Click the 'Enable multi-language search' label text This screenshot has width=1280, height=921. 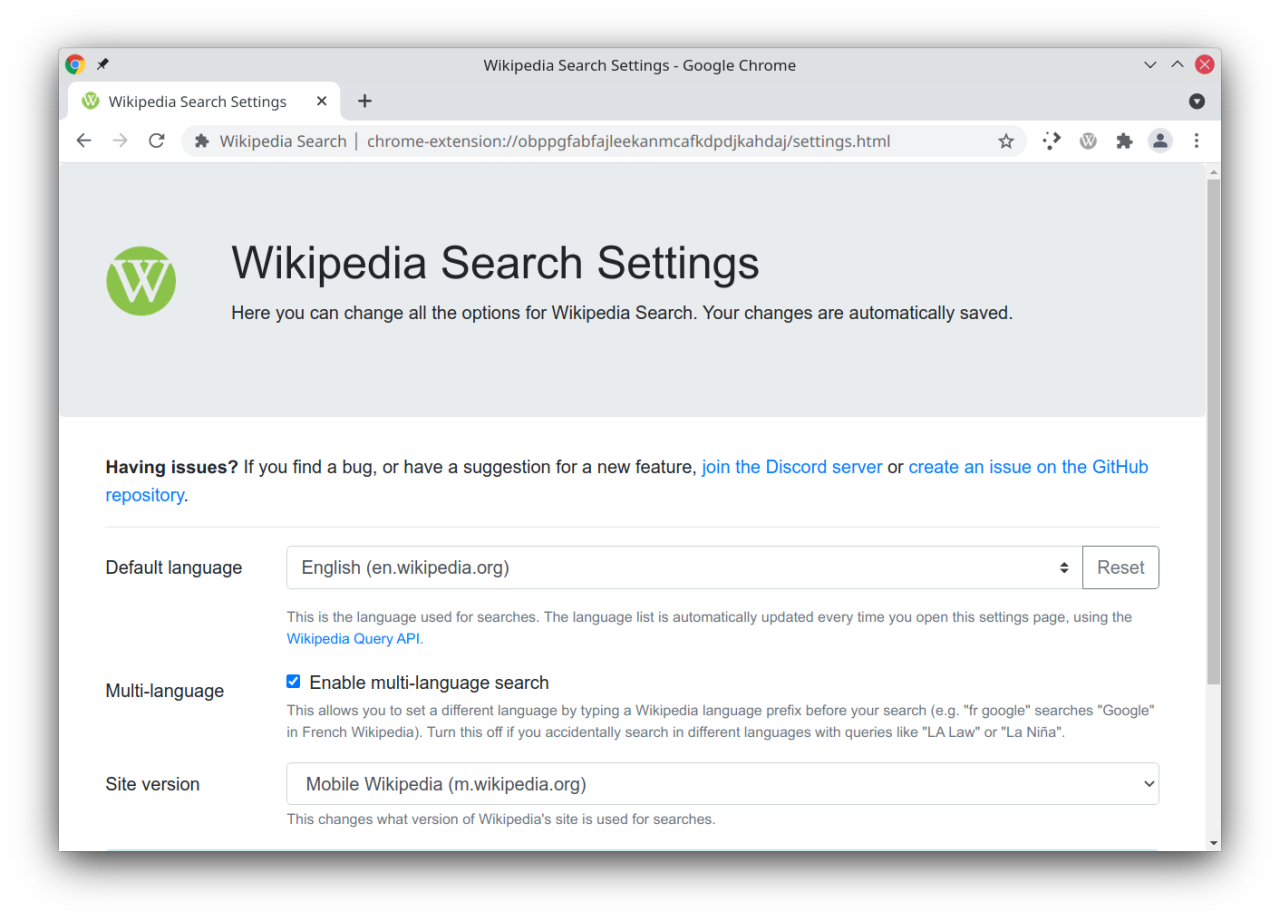429,683
